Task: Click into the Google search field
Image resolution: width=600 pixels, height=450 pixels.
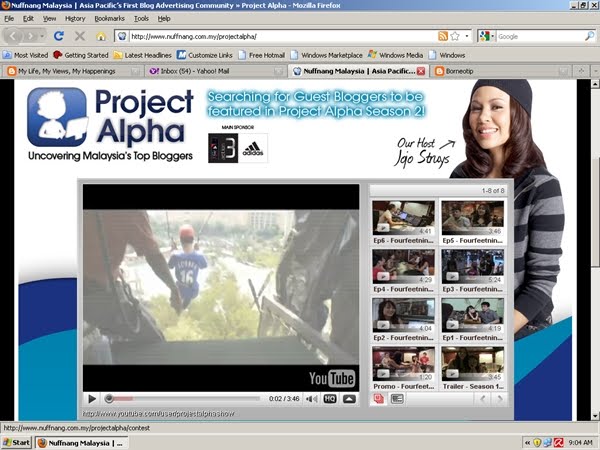Action: [540, 36]
